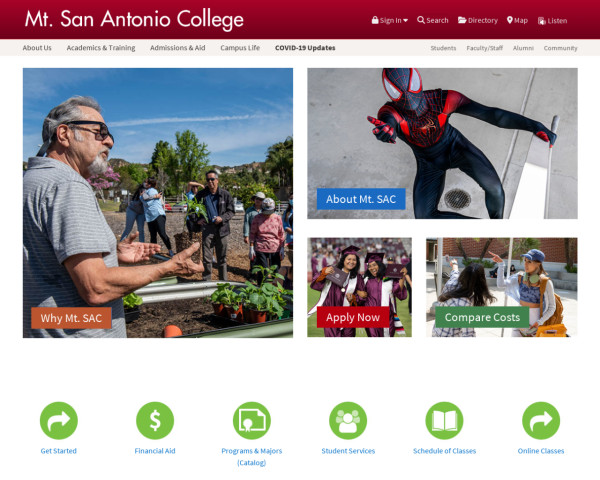The width and height of the screenshot is (600, 480).
Task: Select the Students audience link
Action: coord(443,48)
